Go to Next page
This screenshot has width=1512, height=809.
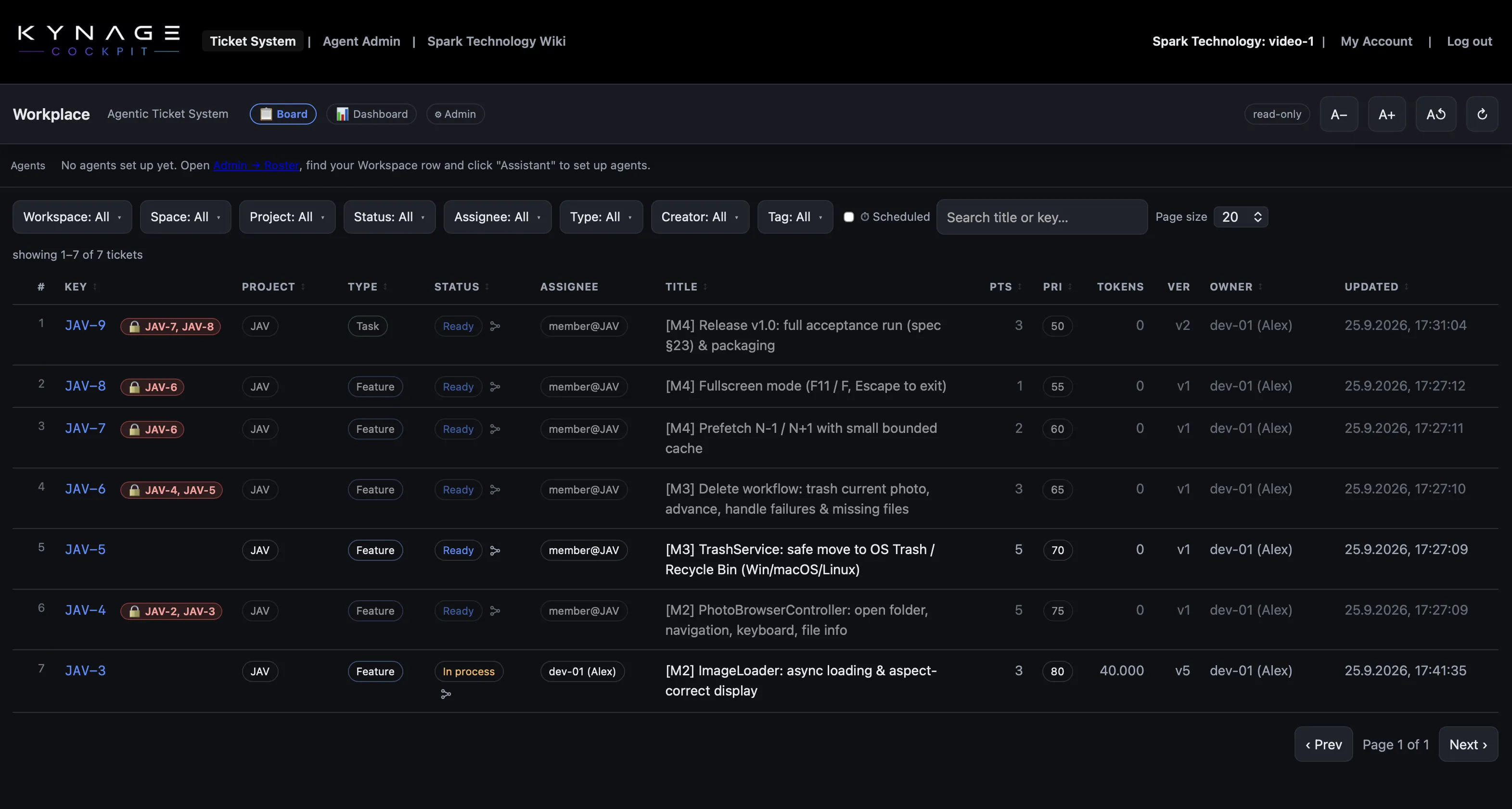[x=1468, y=745]
